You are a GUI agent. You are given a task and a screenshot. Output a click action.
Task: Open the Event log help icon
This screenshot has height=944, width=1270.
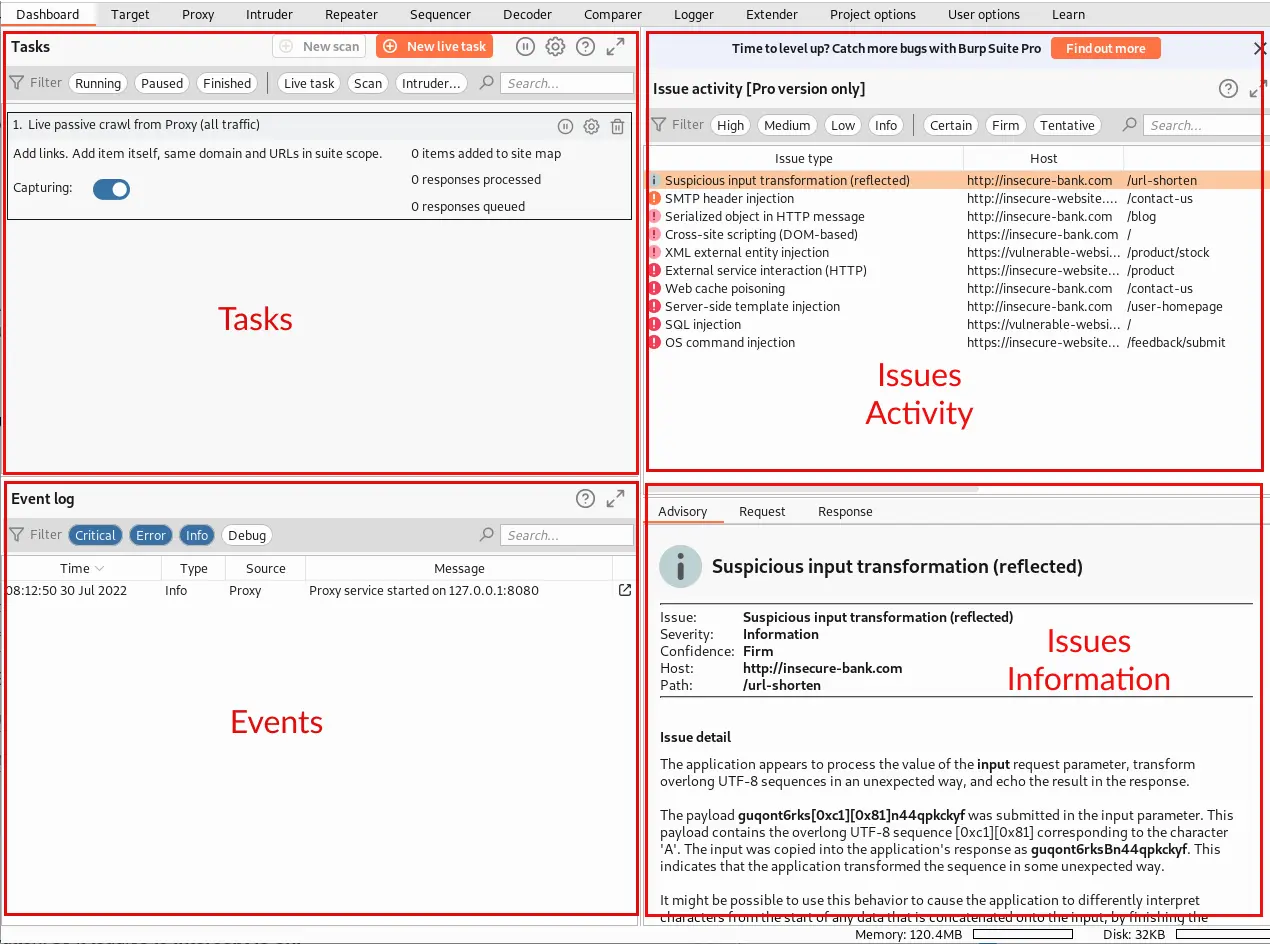tap(586, 499)
